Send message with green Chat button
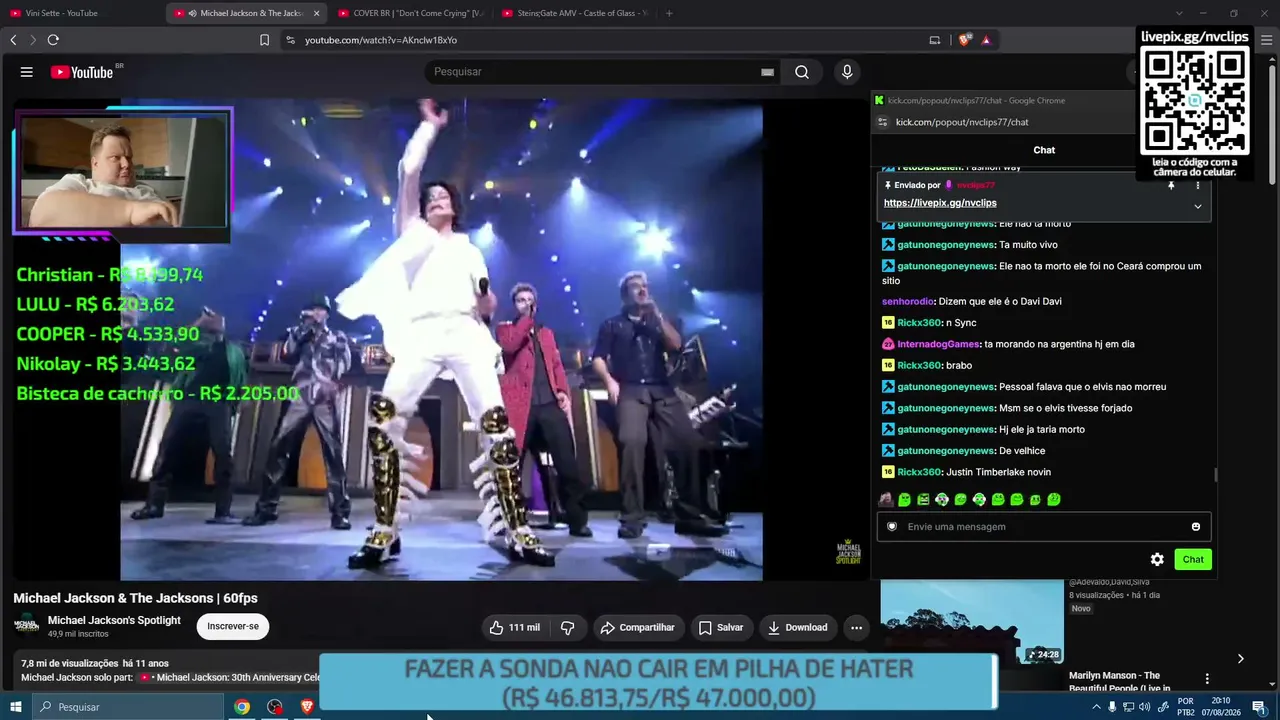 (x=1193, y=560)
